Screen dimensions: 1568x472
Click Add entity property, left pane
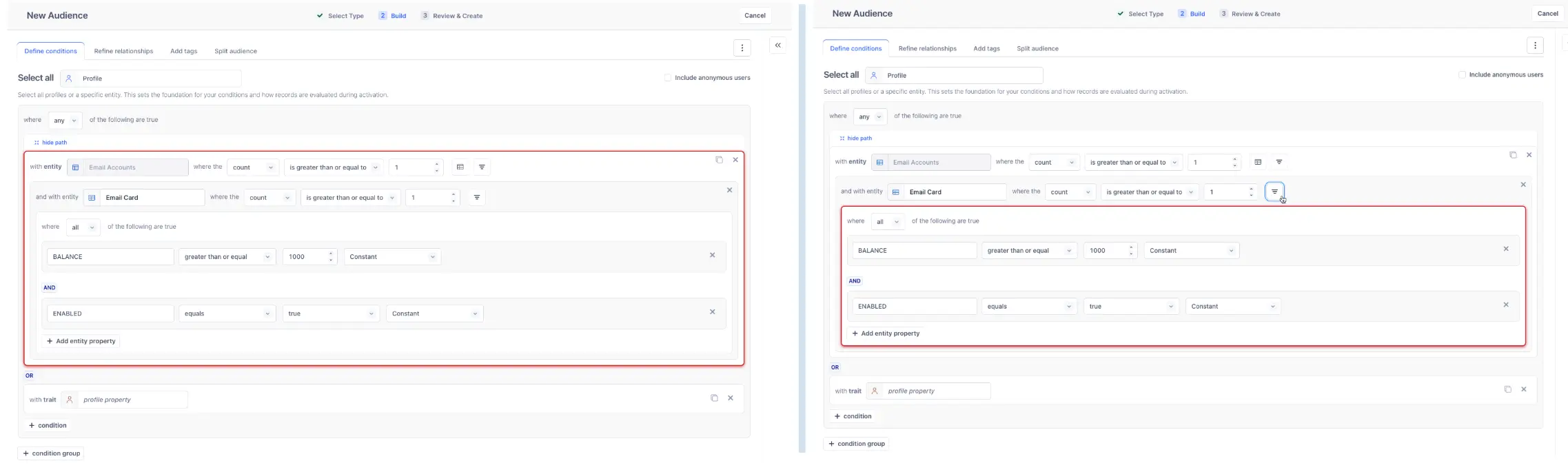(x=81, y=341)
